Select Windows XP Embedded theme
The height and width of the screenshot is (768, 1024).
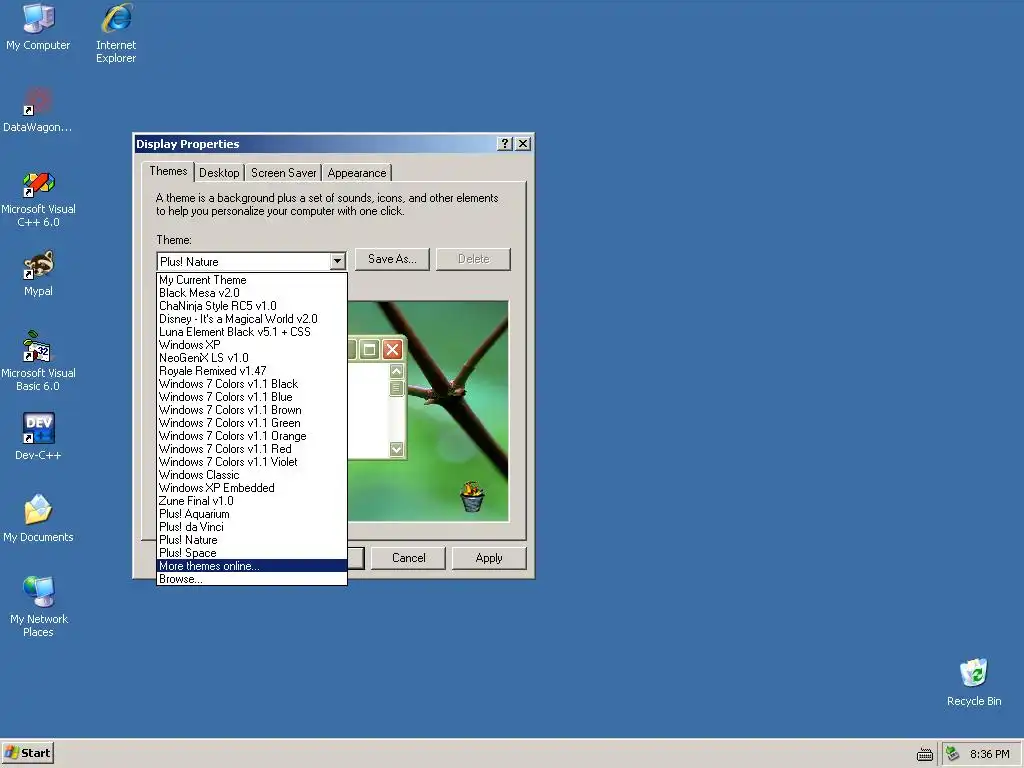(x=251, y=488)
